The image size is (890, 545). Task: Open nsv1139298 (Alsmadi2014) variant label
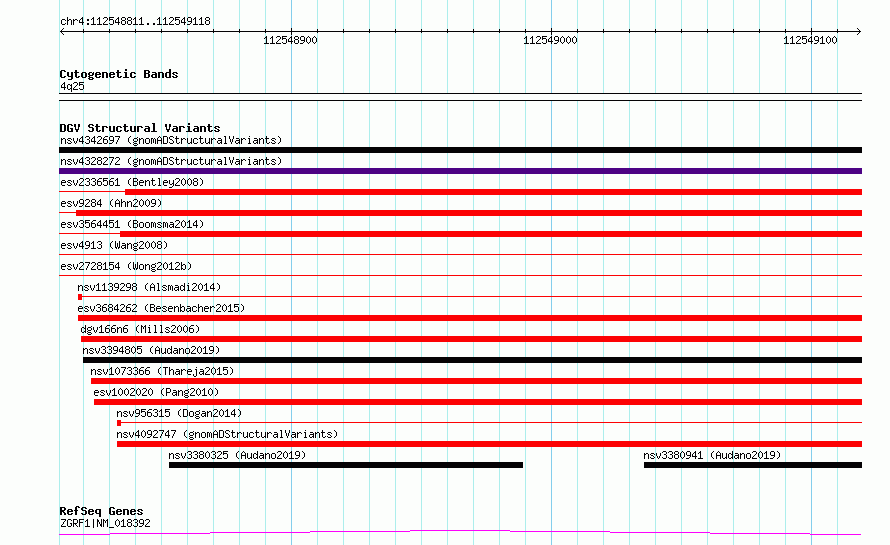click(149, 287)
